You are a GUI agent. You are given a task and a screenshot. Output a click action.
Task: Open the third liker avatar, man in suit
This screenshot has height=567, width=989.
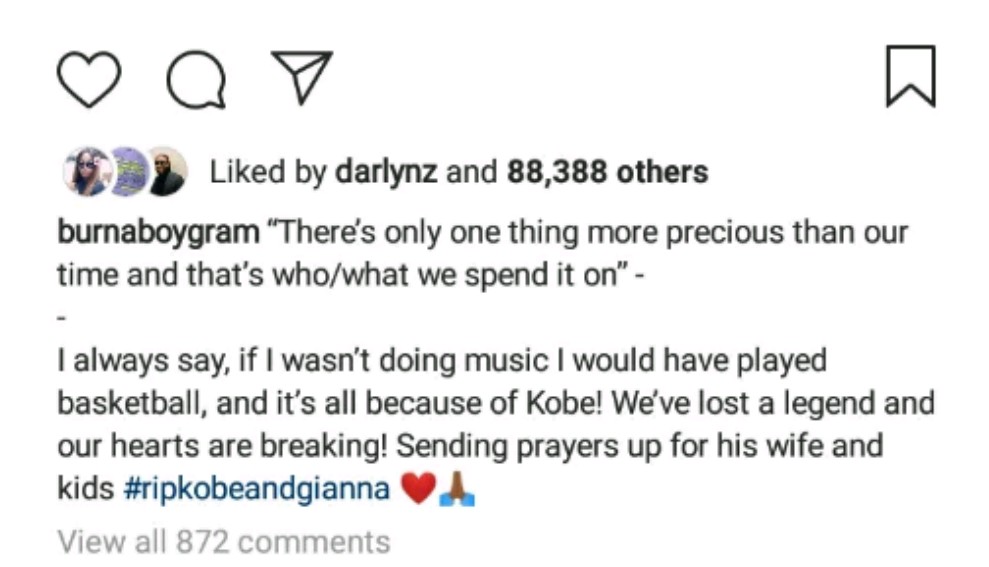coord(165,172)
